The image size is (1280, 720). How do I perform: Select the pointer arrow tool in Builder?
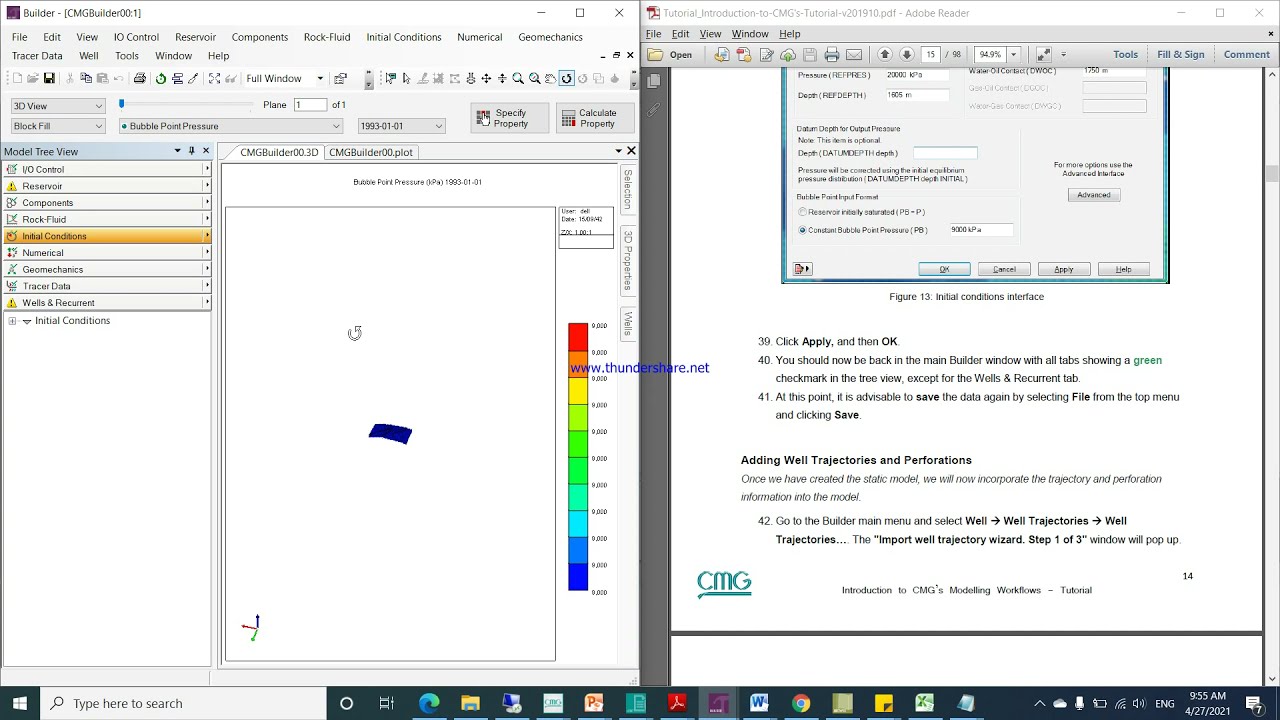pyautogui.click(x=406, y=78)
